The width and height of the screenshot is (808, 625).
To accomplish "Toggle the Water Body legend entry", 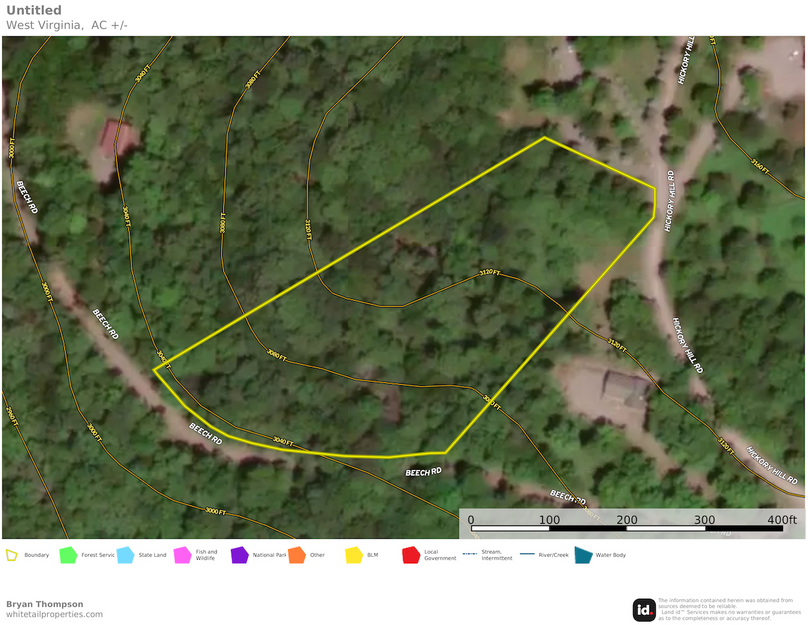I will pyautogui.click(x=585, y=553).
